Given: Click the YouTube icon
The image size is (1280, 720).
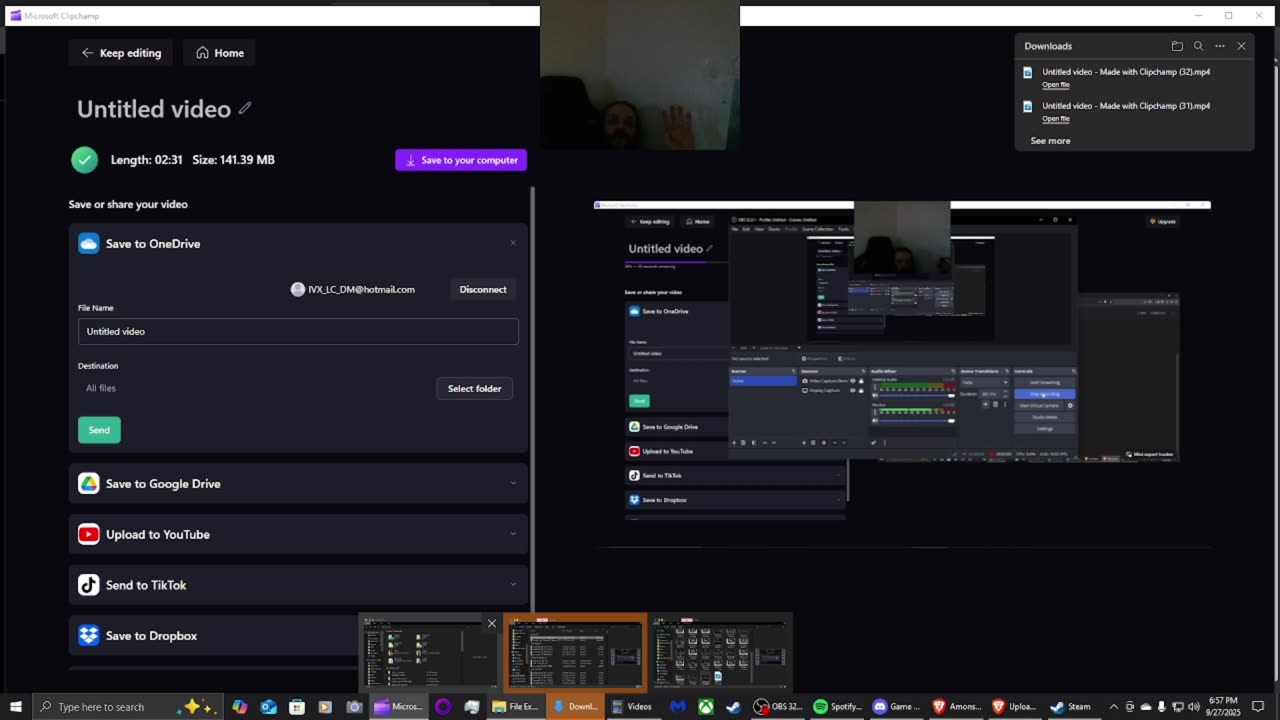Looking at the screenshot, I should 89,534.
